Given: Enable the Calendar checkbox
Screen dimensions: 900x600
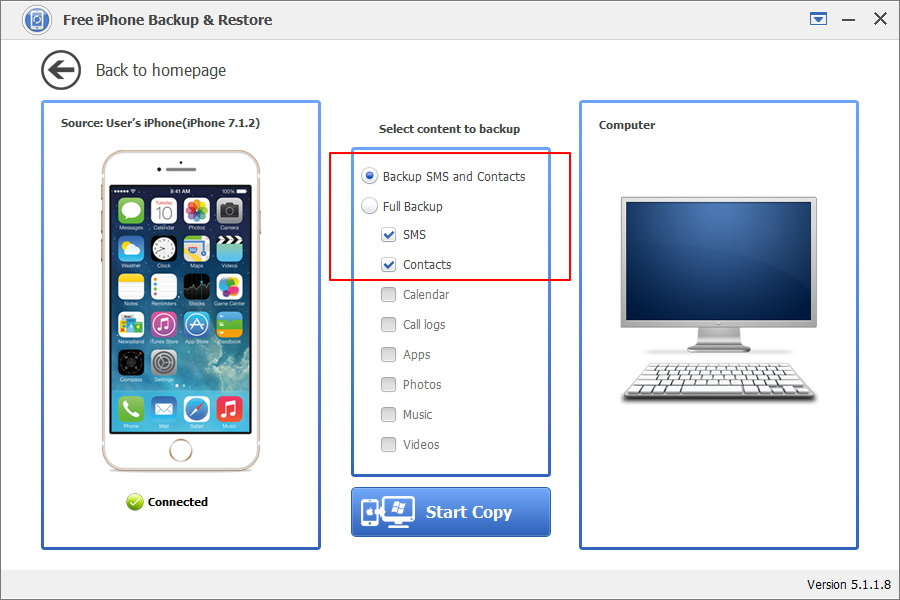Looking at the screenshot, I should coord(389,294).
